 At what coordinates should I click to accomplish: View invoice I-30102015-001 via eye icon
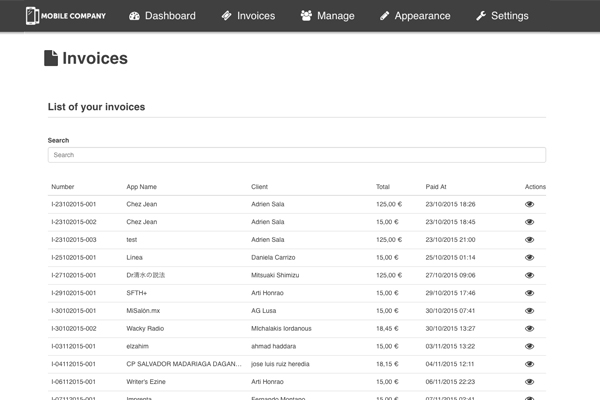529,311
